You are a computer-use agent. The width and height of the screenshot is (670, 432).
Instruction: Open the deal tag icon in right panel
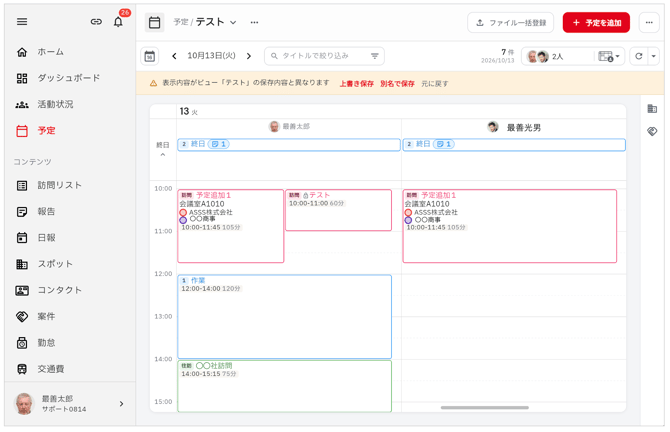652,132
